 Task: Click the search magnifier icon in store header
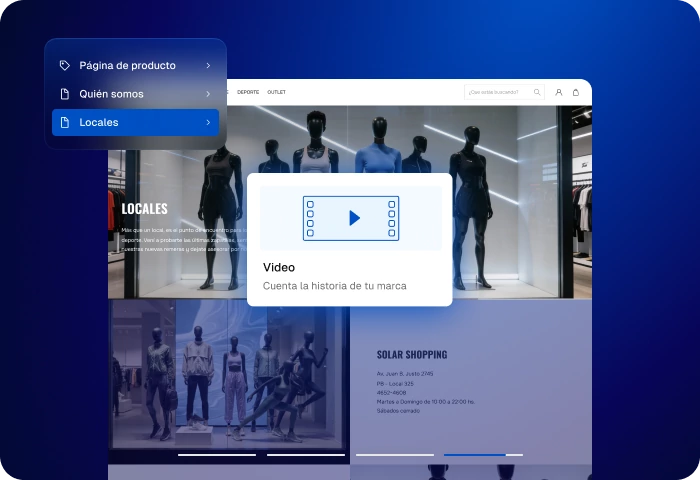pyautogui.click(x=537, y=92)
